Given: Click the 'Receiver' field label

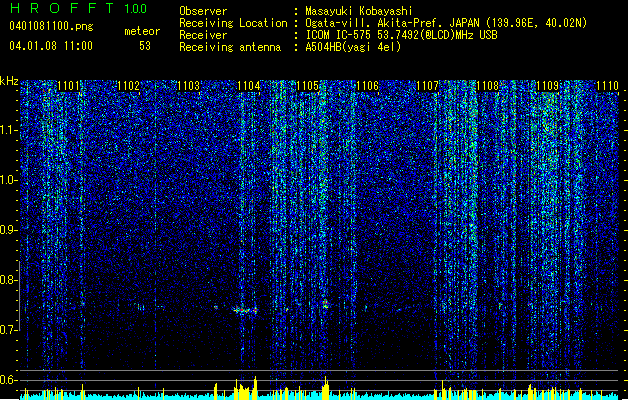Looking at the screenshot, I should pyautogui.click(x=203, y=35).
